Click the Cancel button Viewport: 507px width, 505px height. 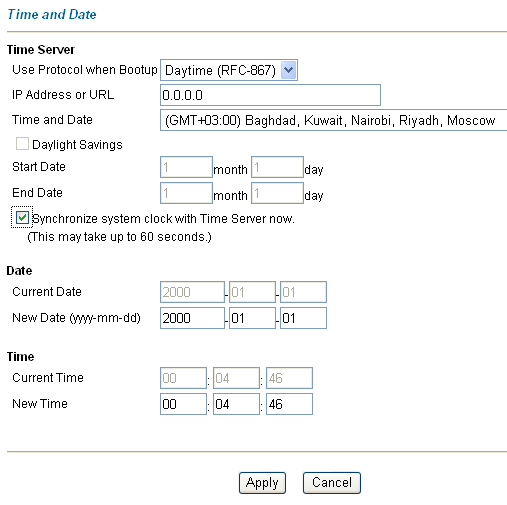(x=332, y=483)
